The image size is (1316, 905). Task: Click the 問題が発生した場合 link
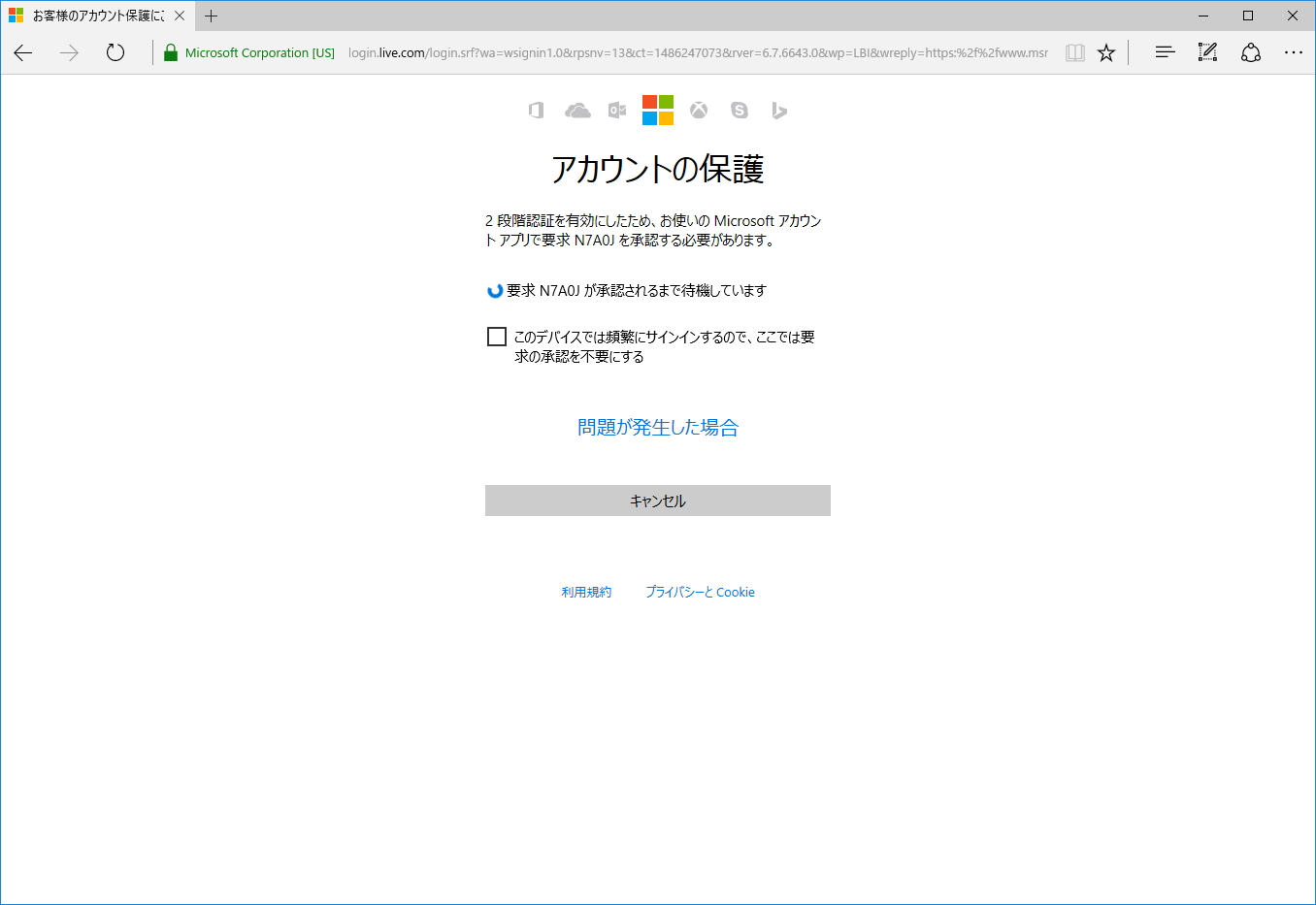tap(657, 427)
